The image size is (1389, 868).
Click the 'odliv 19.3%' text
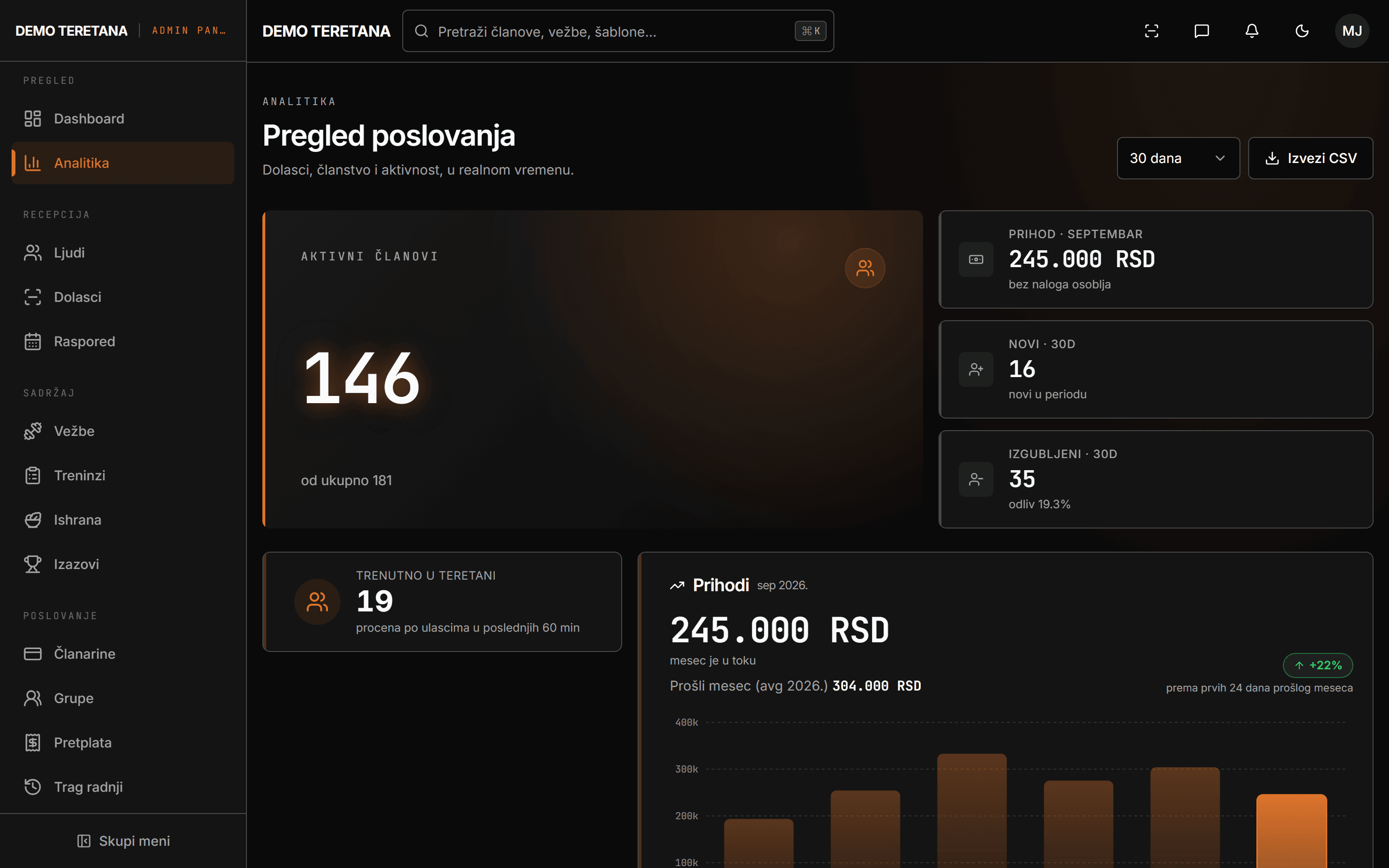pos(1039,504)
